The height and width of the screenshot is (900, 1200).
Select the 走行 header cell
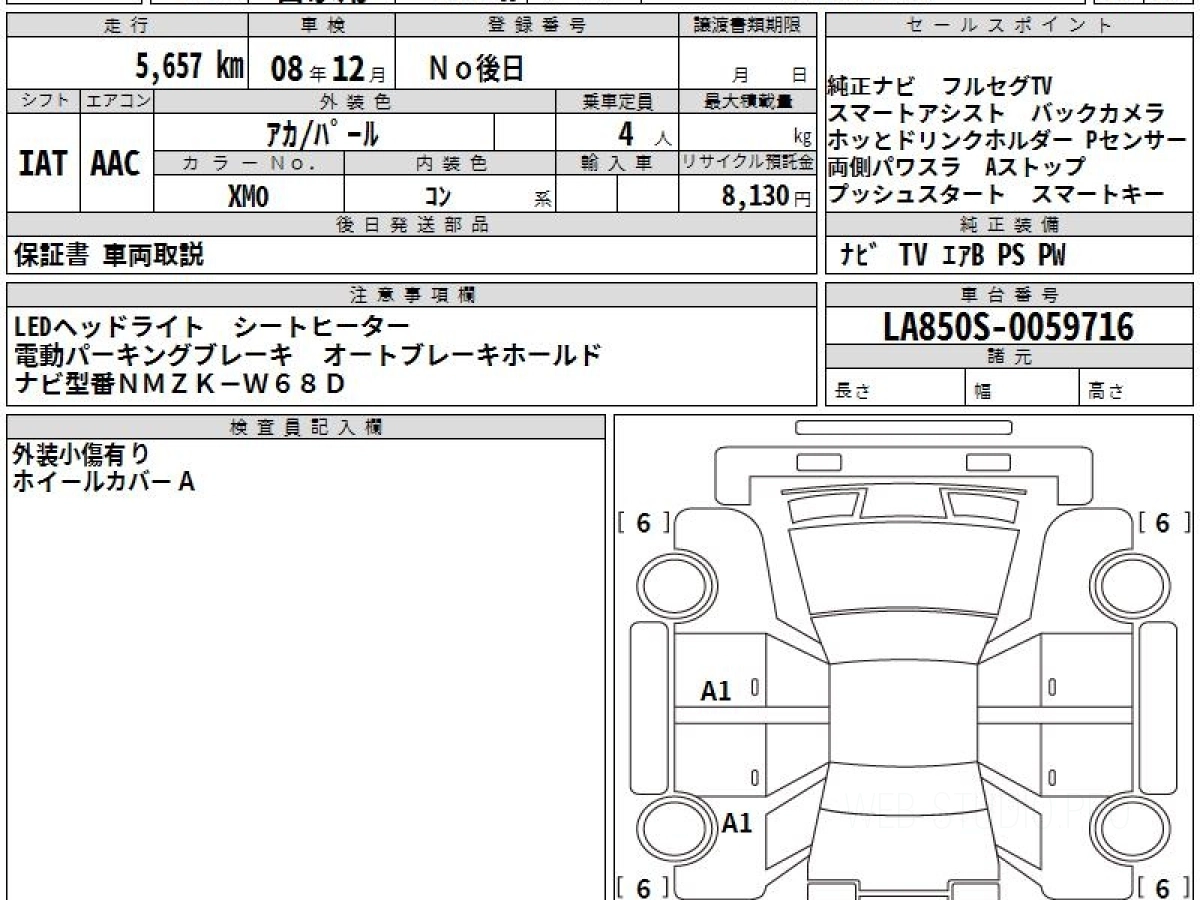pos(126,26)
